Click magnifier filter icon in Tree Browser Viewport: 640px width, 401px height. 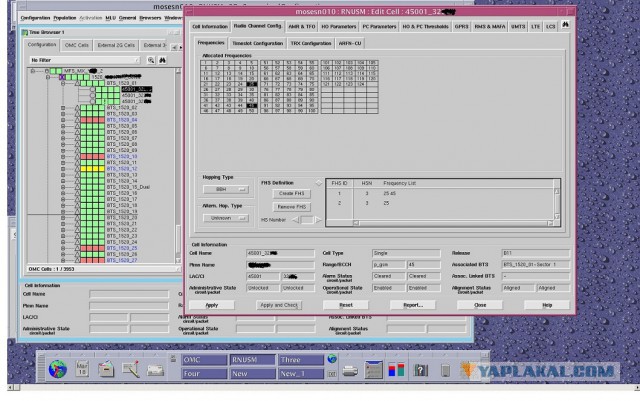coord(151,60)
